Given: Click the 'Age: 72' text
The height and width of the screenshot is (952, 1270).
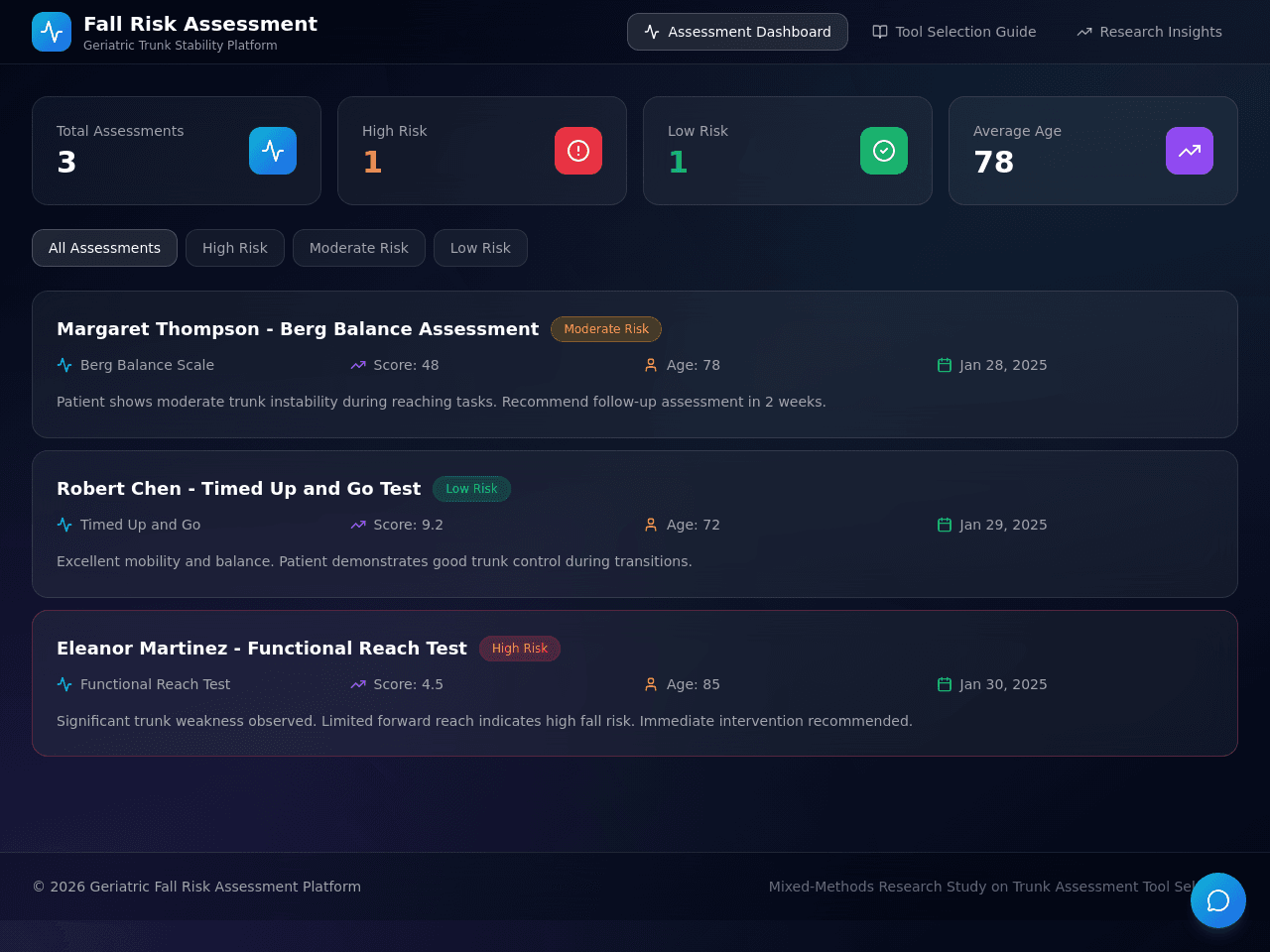Looking at the screenshot, I should [694, 525].
